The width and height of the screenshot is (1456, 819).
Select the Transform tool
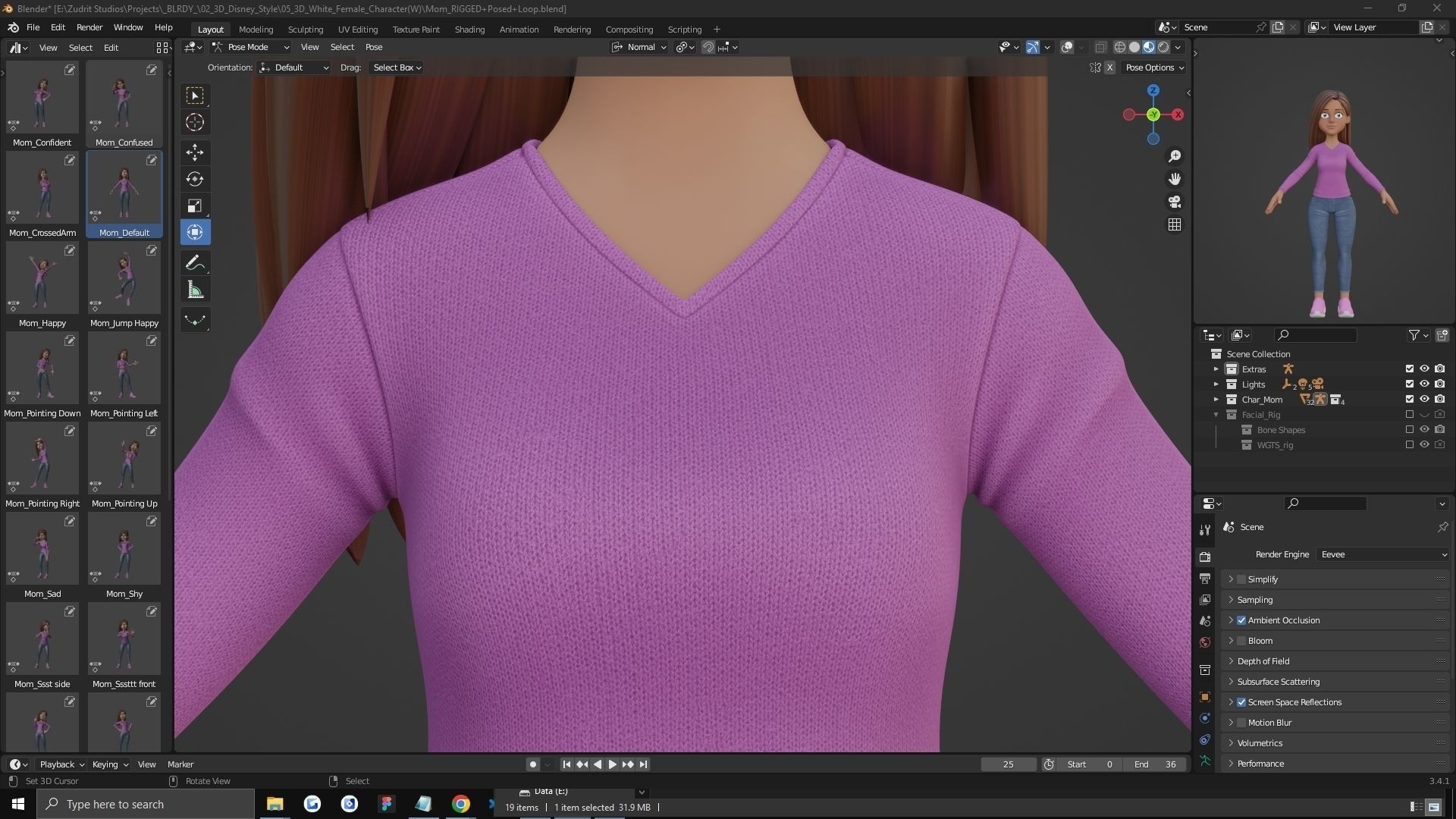[x=195, y=232]
